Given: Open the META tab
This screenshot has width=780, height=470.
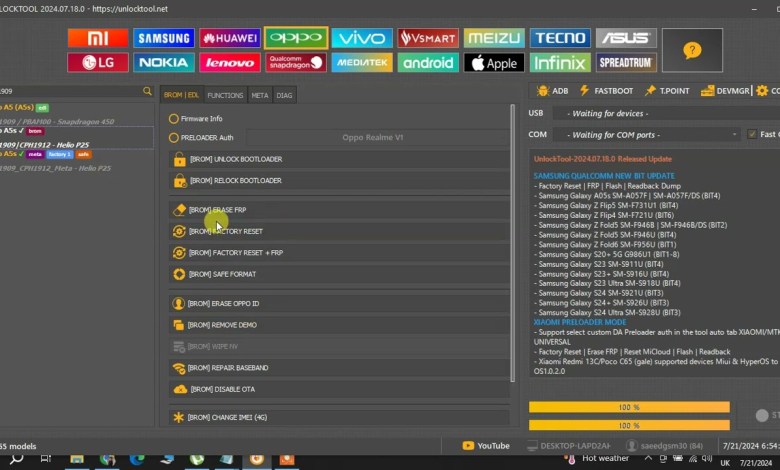Looking at the screenshot, I should (x=259, y=95).
